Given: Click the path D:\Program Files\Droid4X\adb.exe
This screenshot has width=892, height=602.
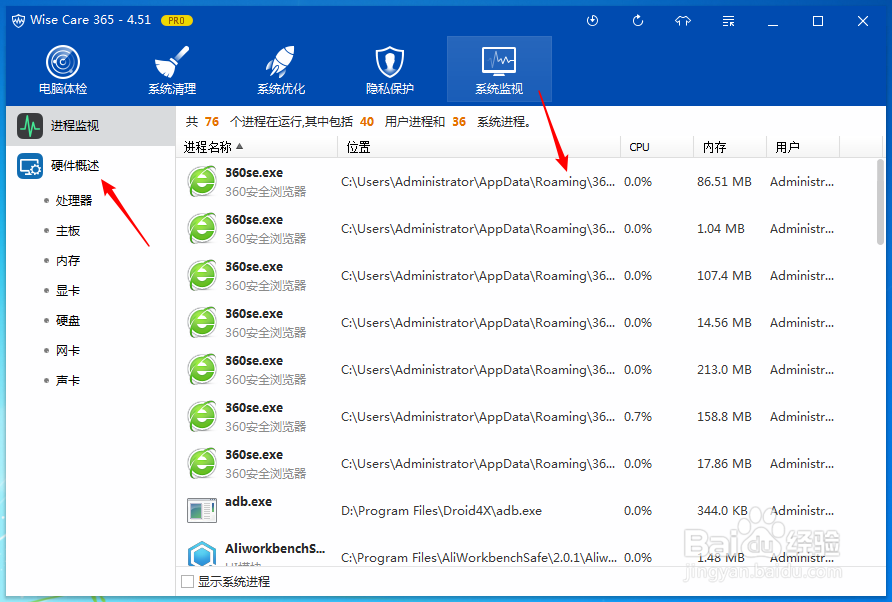Looking at the screenshot, I should 441,511.
